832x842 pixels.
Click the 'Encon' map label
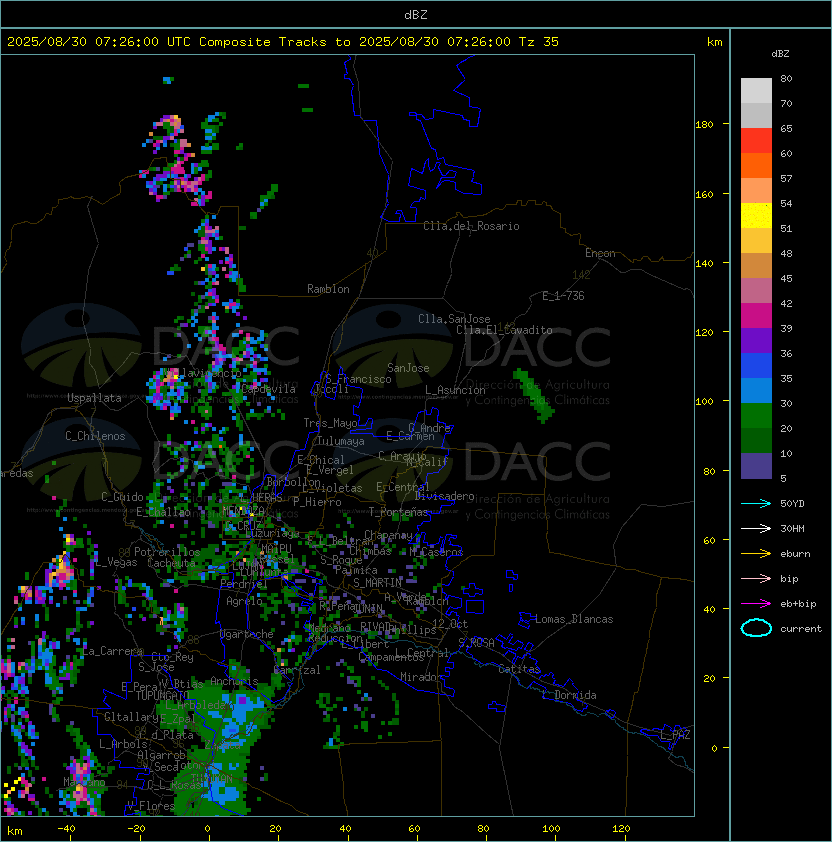tap(600, 253)
